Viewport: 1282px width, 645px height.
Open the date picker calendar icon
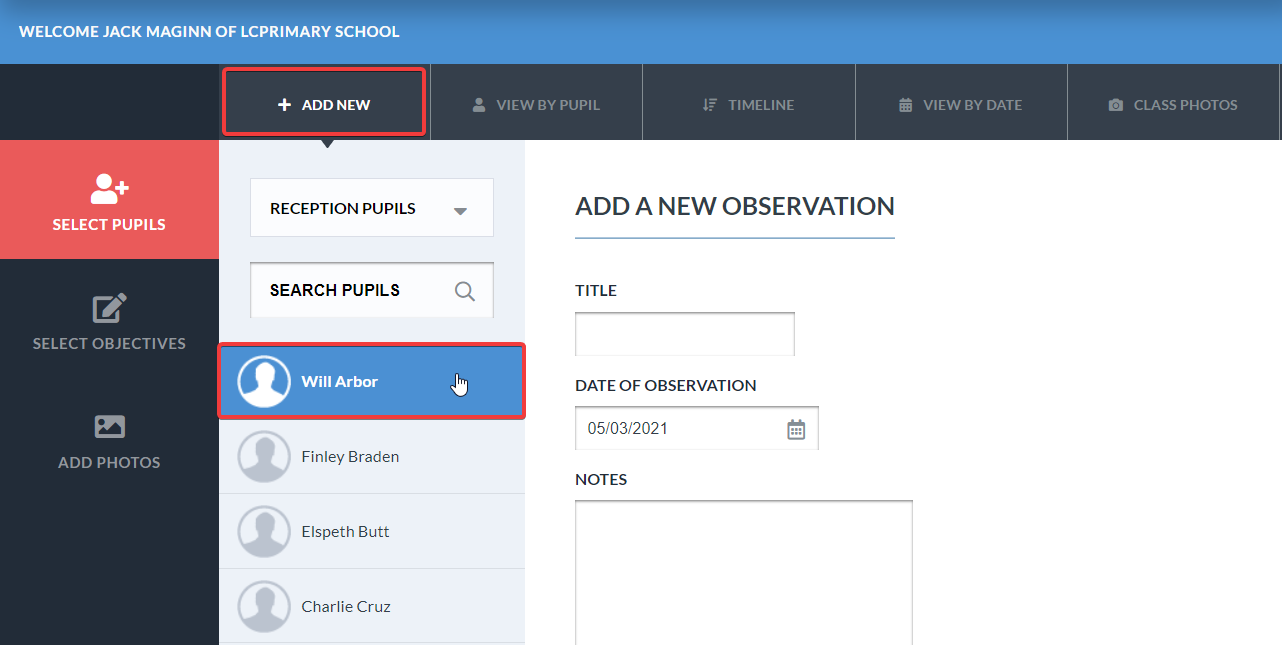796,428
